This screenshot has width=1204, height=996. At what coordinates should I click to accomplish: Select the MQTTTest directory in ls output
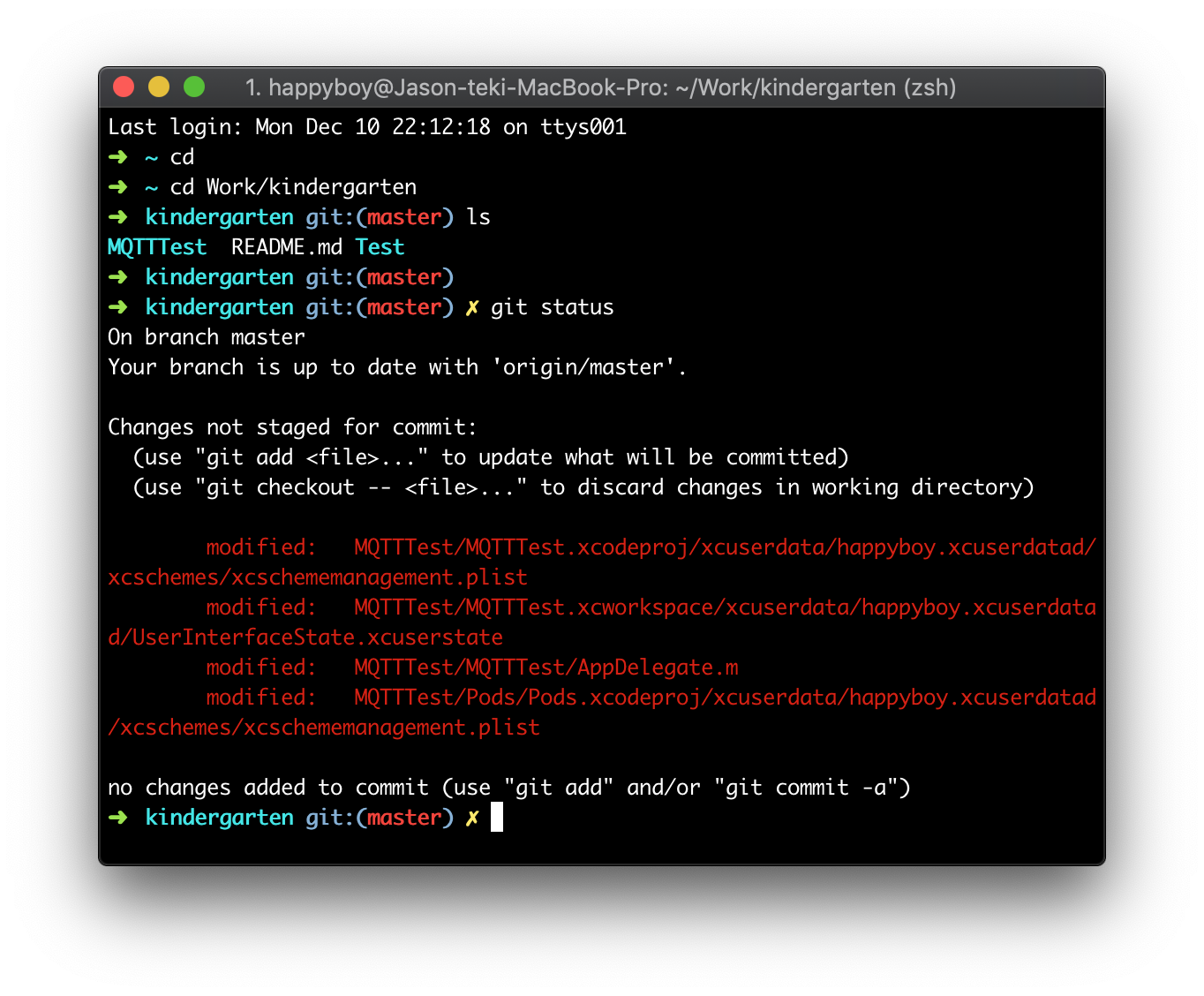tap(157, 247)
